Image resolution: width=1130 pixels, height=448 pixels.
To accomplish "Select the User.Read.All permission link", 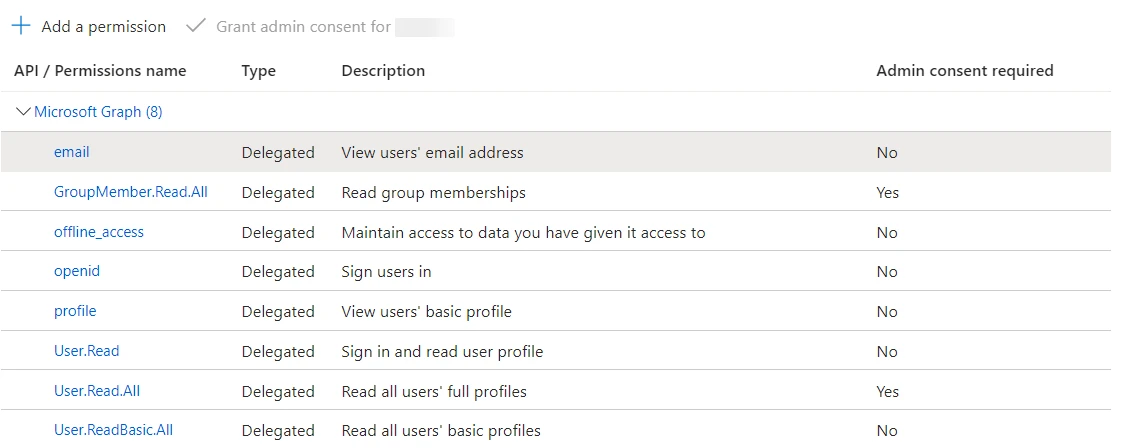I will pos(97,390).
